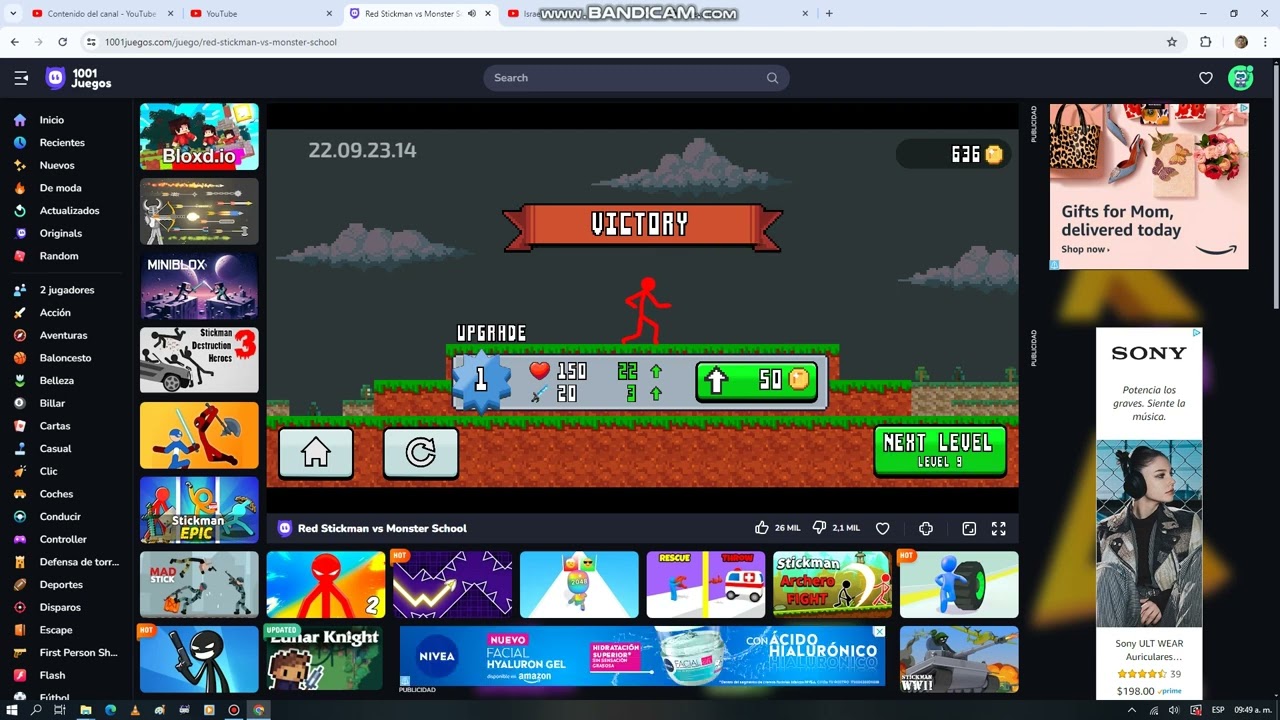Click Belleza category icon
1280x720 pixels.
point(20,381)
